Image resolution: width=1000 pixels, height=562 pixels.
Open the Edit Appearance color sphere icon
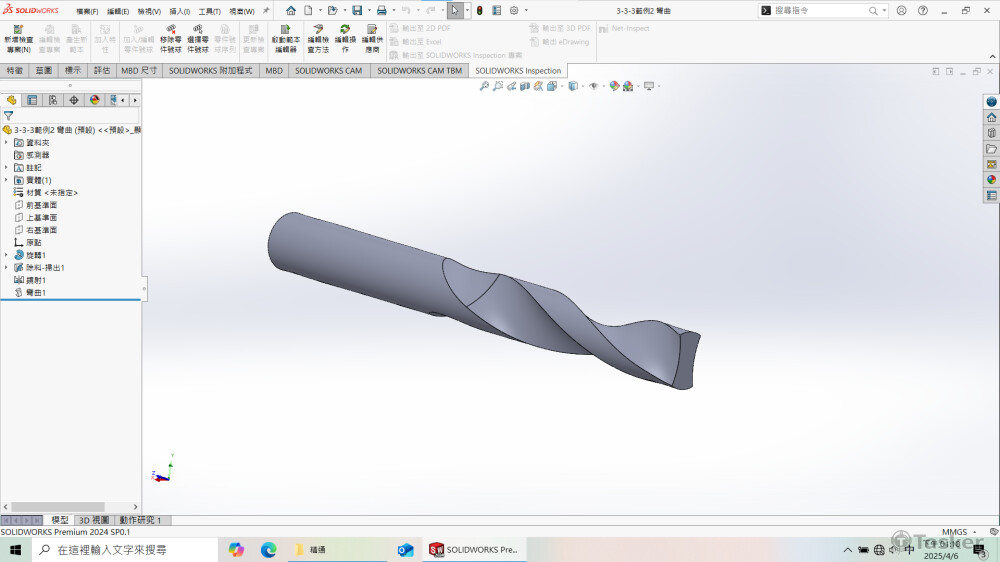coord(614,86)
